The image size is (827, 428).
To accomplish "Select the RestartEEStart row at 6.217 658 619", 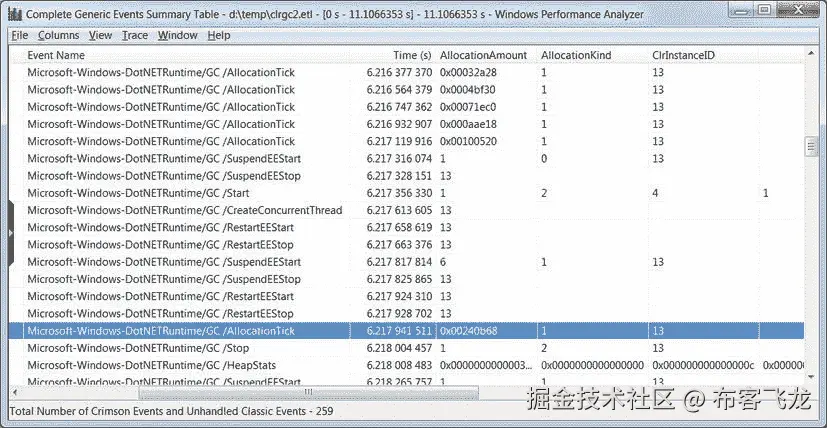I will click(406, 227).
